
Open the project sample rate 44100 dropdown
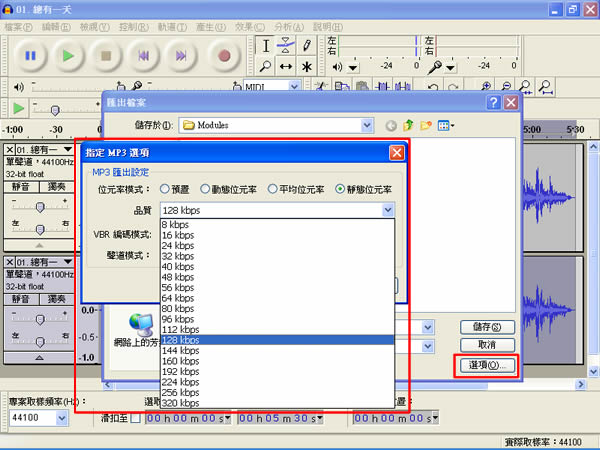pos(62,418)
